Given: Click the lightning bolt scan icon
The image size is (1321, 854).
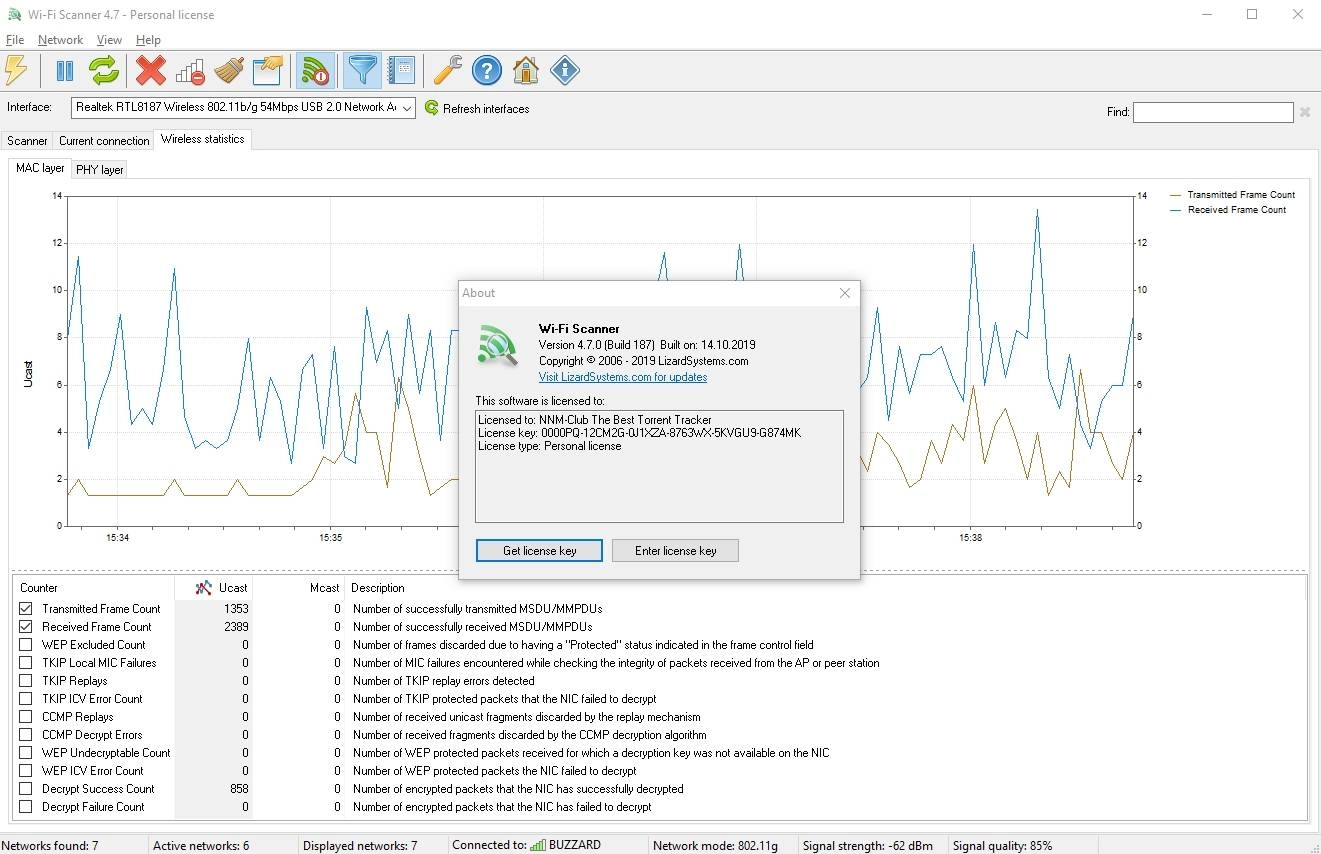Looking at the screenshot, I should (16, 70).
